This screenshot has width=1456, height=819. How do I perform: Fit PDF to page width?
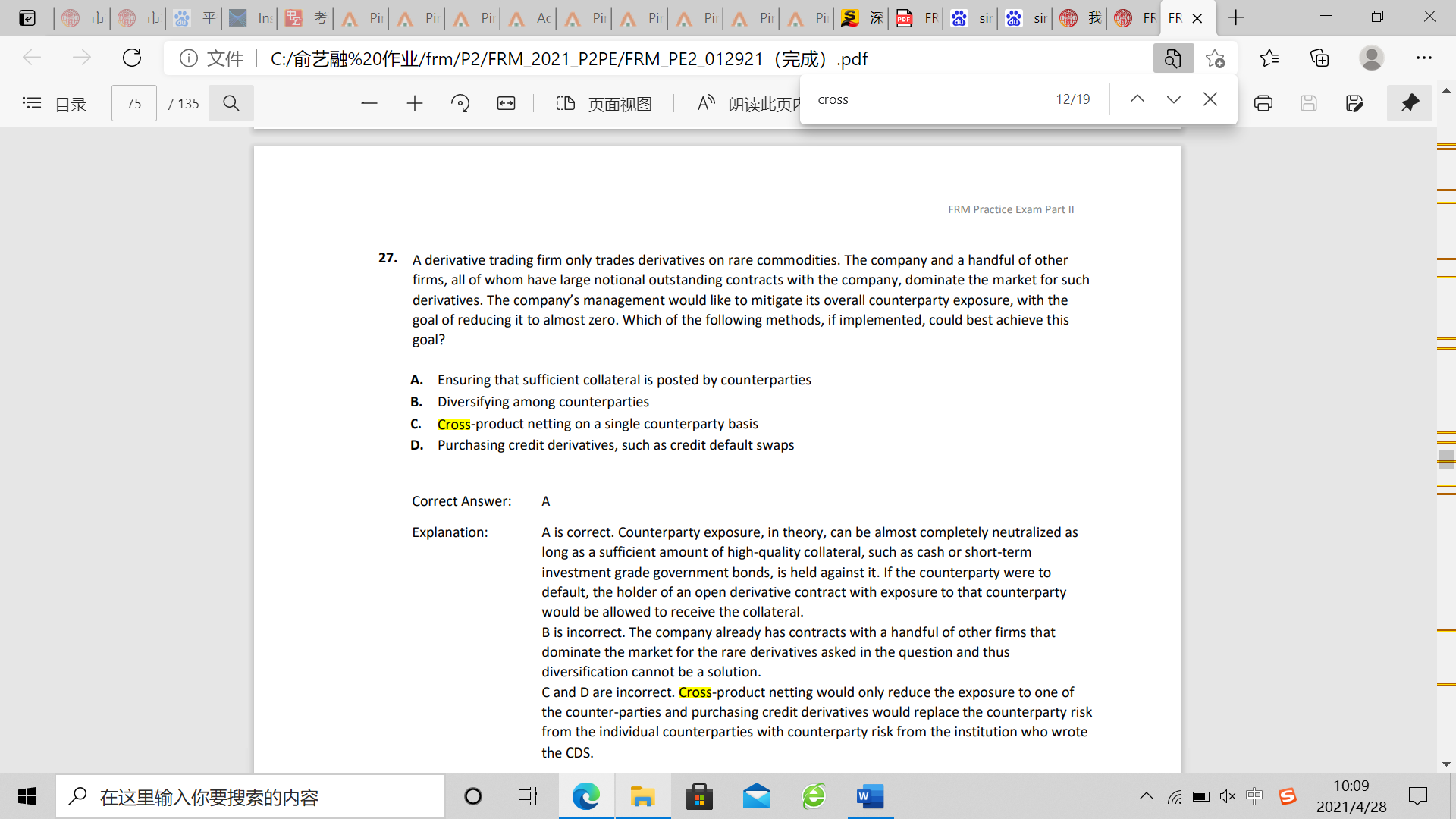click(x=506, y=103)
